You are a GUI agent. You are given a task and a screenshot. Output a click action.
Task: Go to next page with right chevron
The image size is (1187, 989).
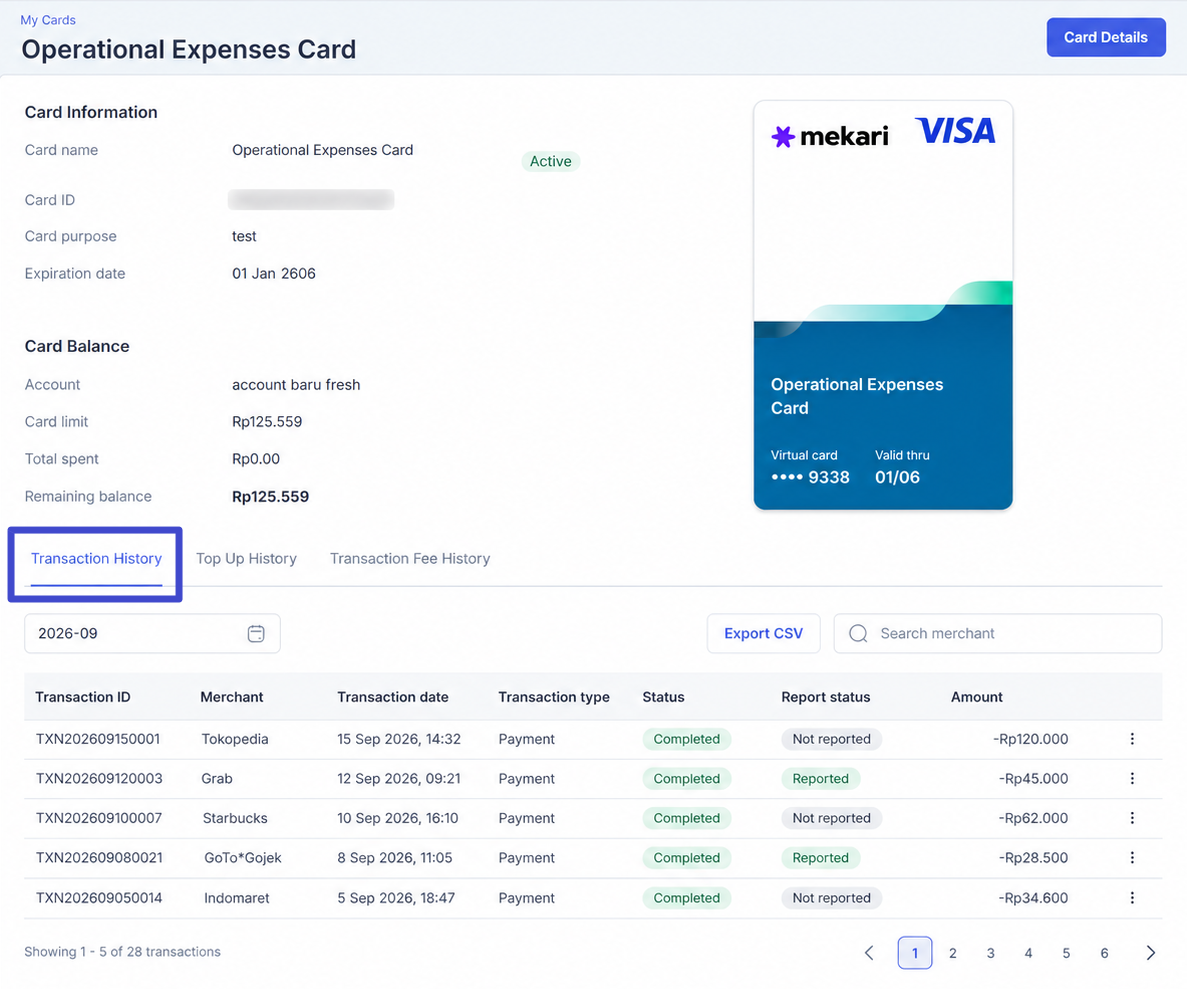point(1151,953)
